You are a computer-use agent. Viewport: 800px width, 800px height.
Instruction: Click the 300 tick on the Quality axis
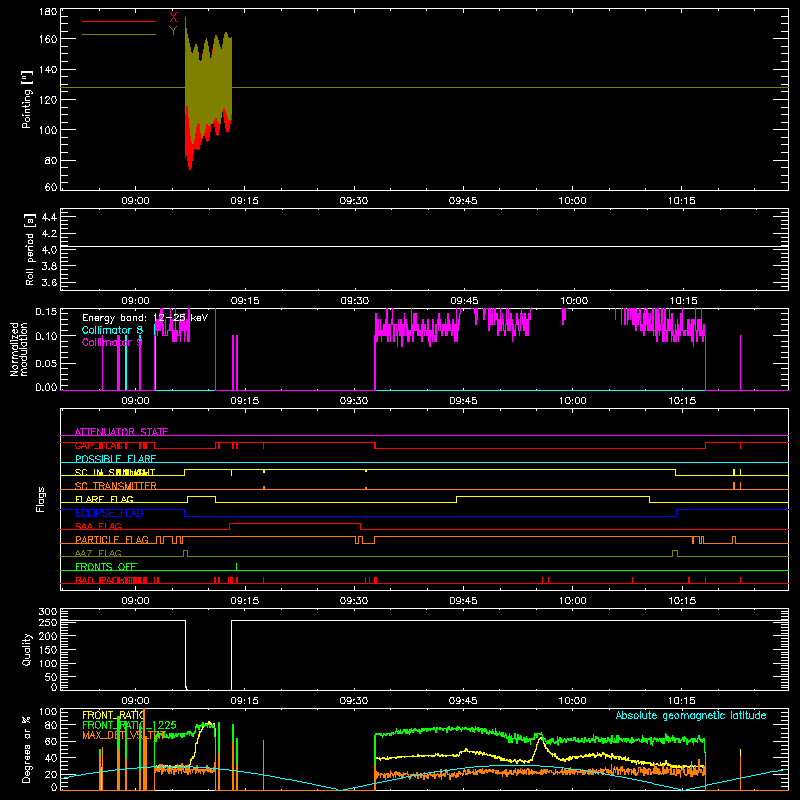[x=48, y=612]
